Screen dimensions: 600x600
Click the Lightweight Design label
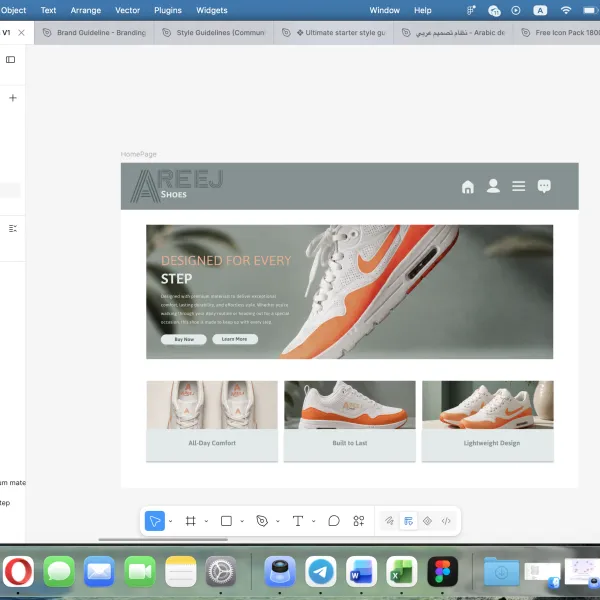click(492, 443)
